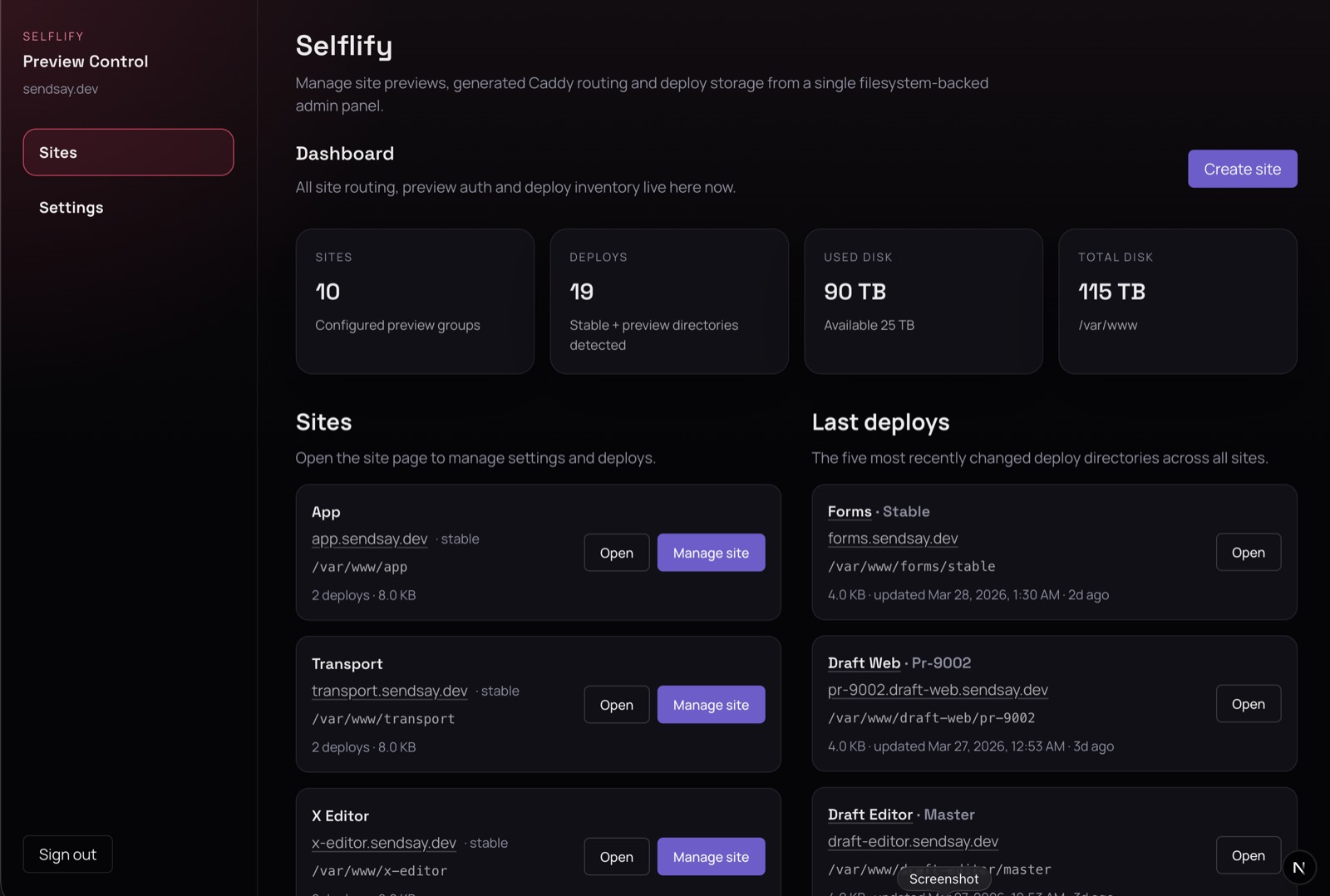Click Open on the Transport site row
Viewport: 1330px width, 896px height.
pyautogui.click(x=615, y=704)
